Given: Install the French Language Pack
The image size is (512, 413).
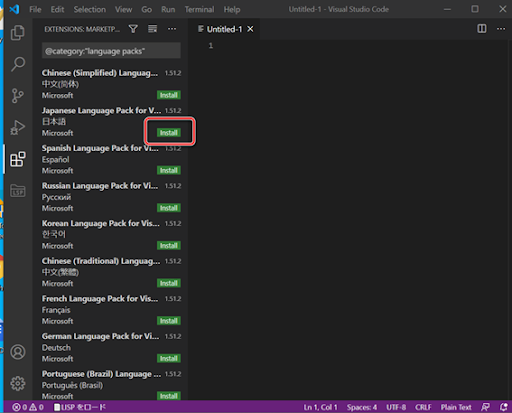Looking at the screenshot, I should point(169,321).
